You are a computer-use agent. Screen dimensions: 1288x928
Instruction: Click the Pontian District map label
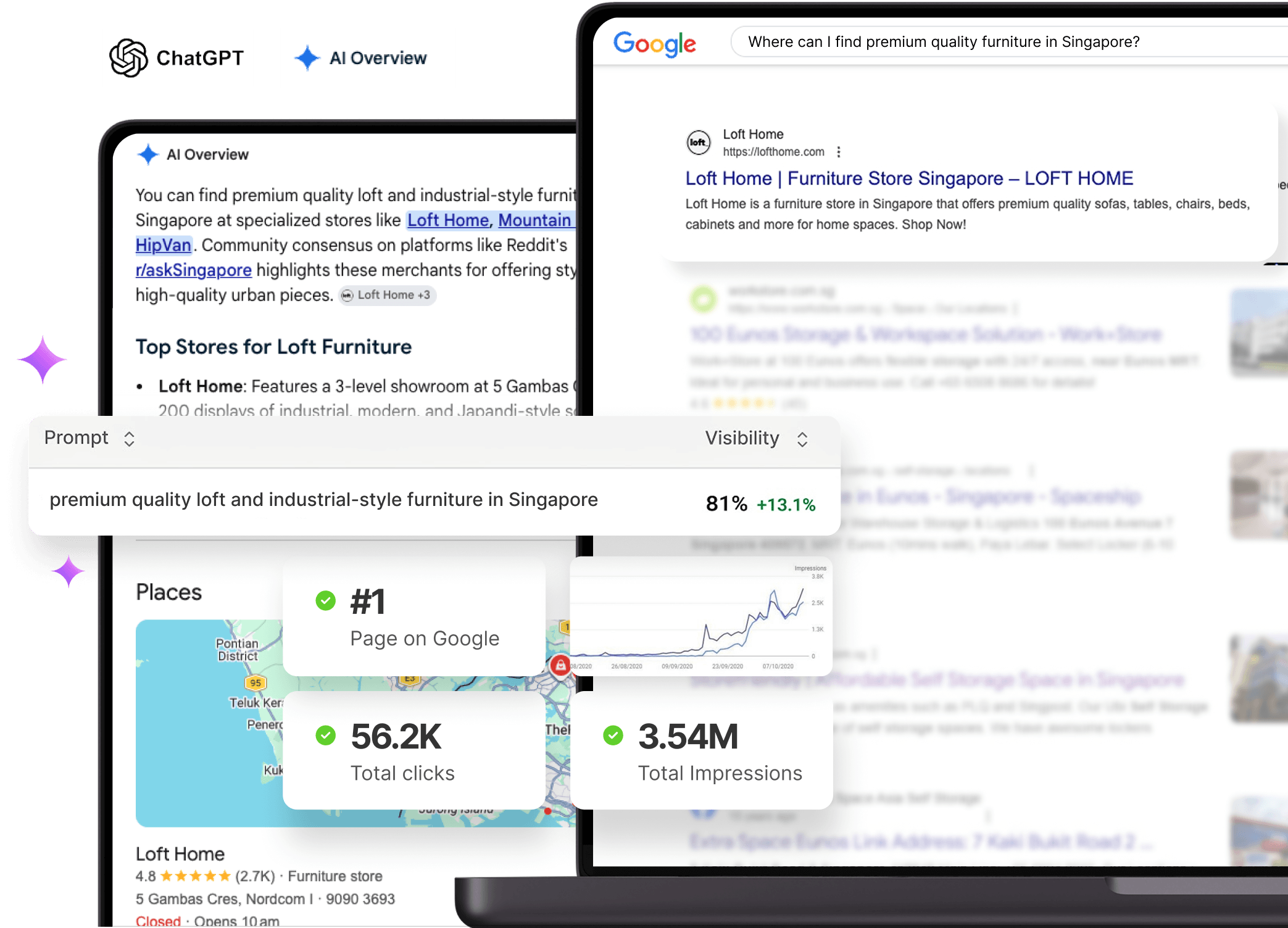pos(238,650)
